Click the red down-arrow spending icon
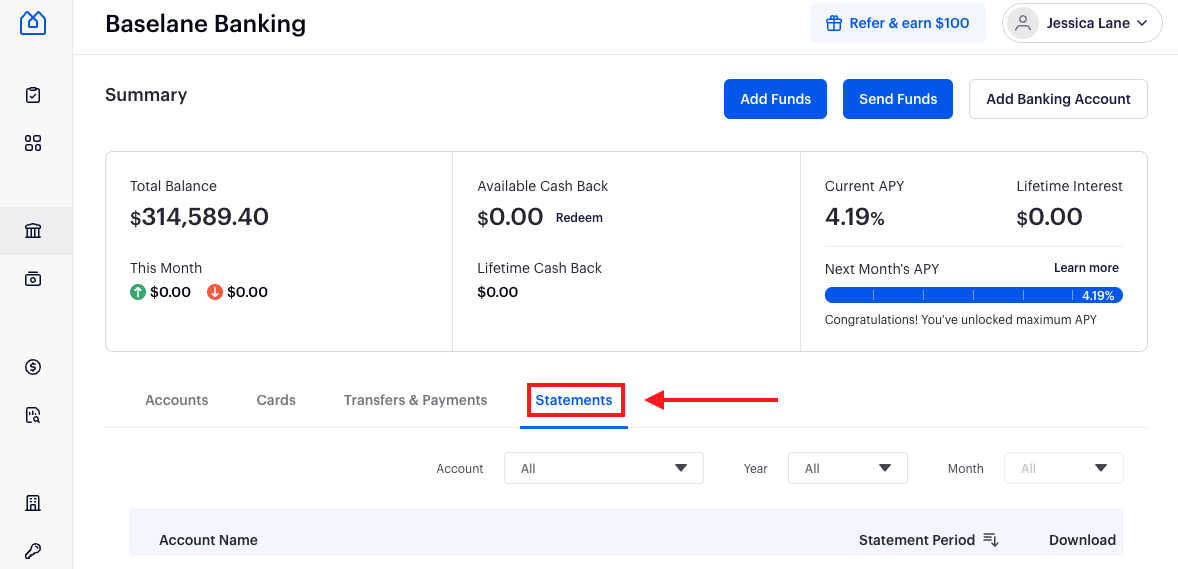This screenshot has height=569, width=1178. (215, 292)
